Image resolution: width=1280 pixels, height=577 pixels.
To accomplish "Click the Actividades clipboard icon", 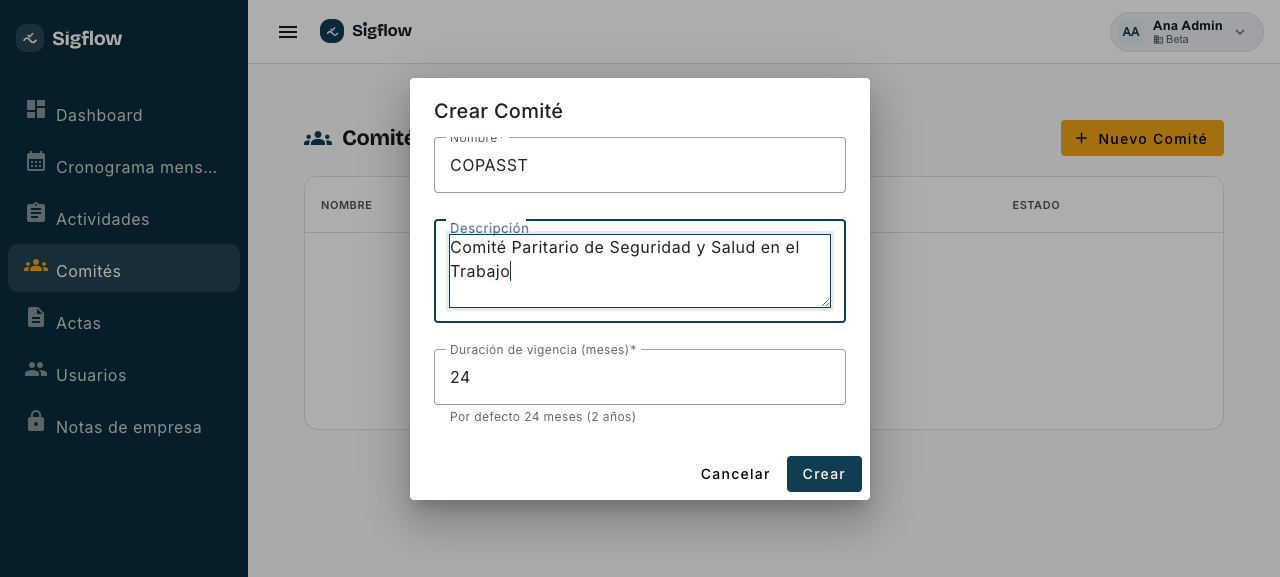I will (x=36, y=213).
